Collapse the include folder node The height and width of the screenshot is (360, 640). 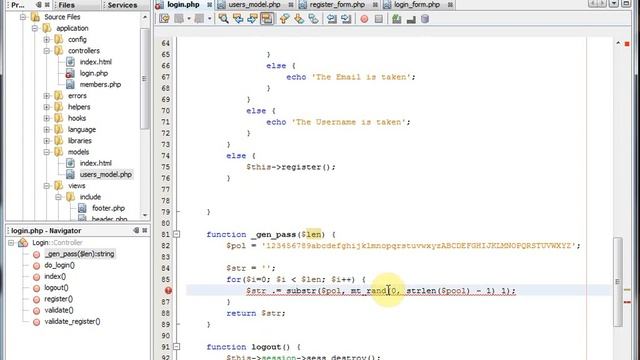[58, 197]
